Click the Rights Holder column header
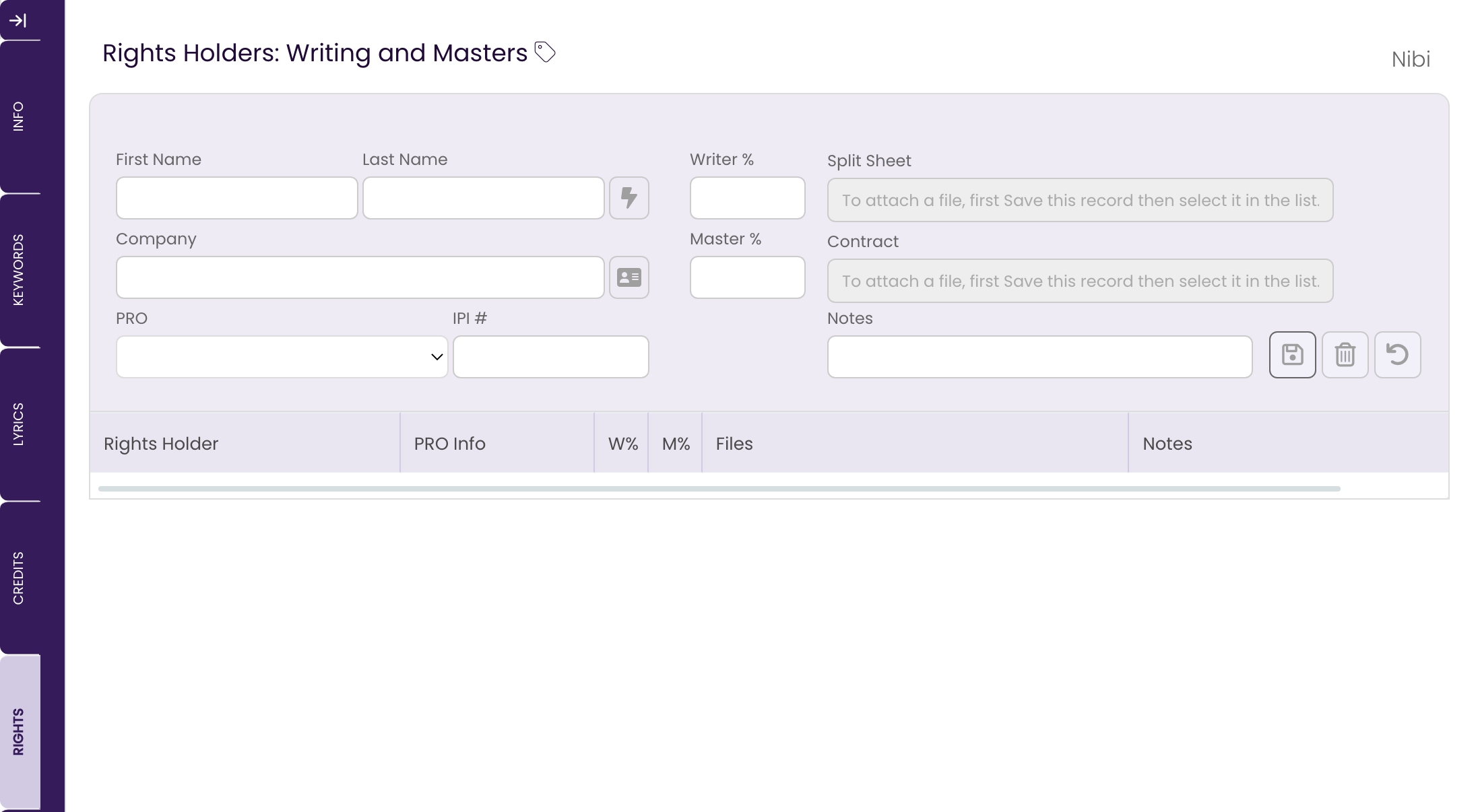 coord(245,443)
